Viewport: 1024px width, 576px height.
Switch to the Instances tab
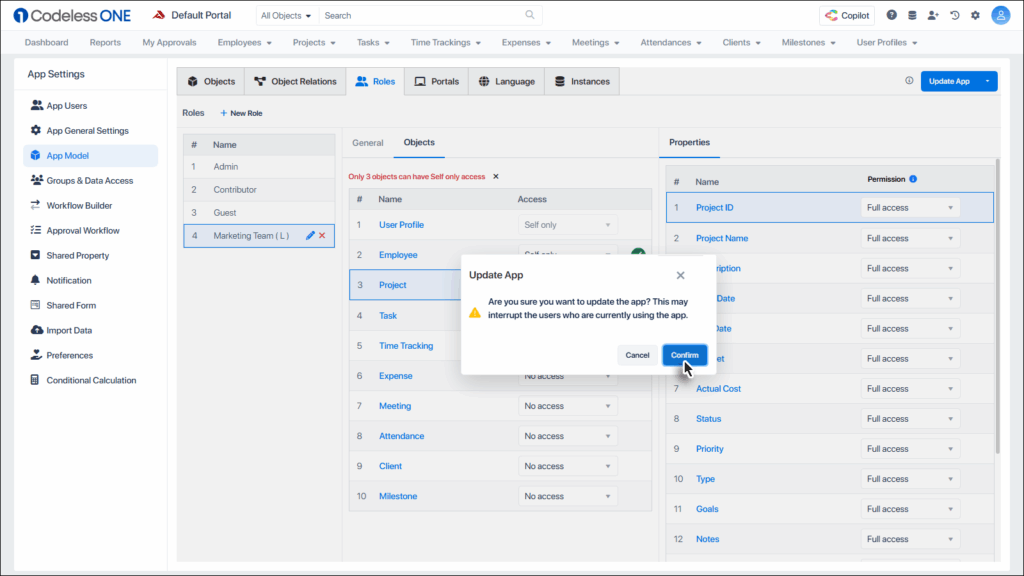[x=582, y=82]
